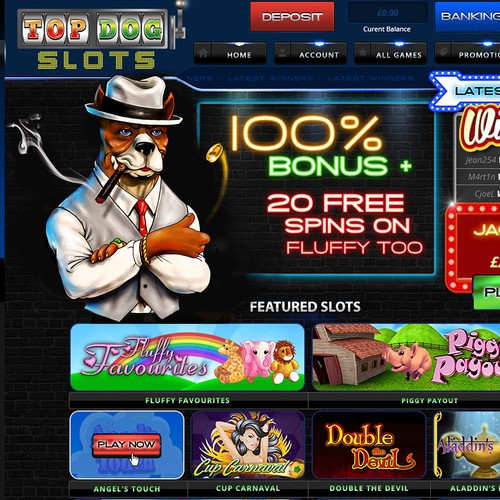The image size is (500, 500).
Task: Open the Piggy Payout game banner
Action: [x=406, y=357]
